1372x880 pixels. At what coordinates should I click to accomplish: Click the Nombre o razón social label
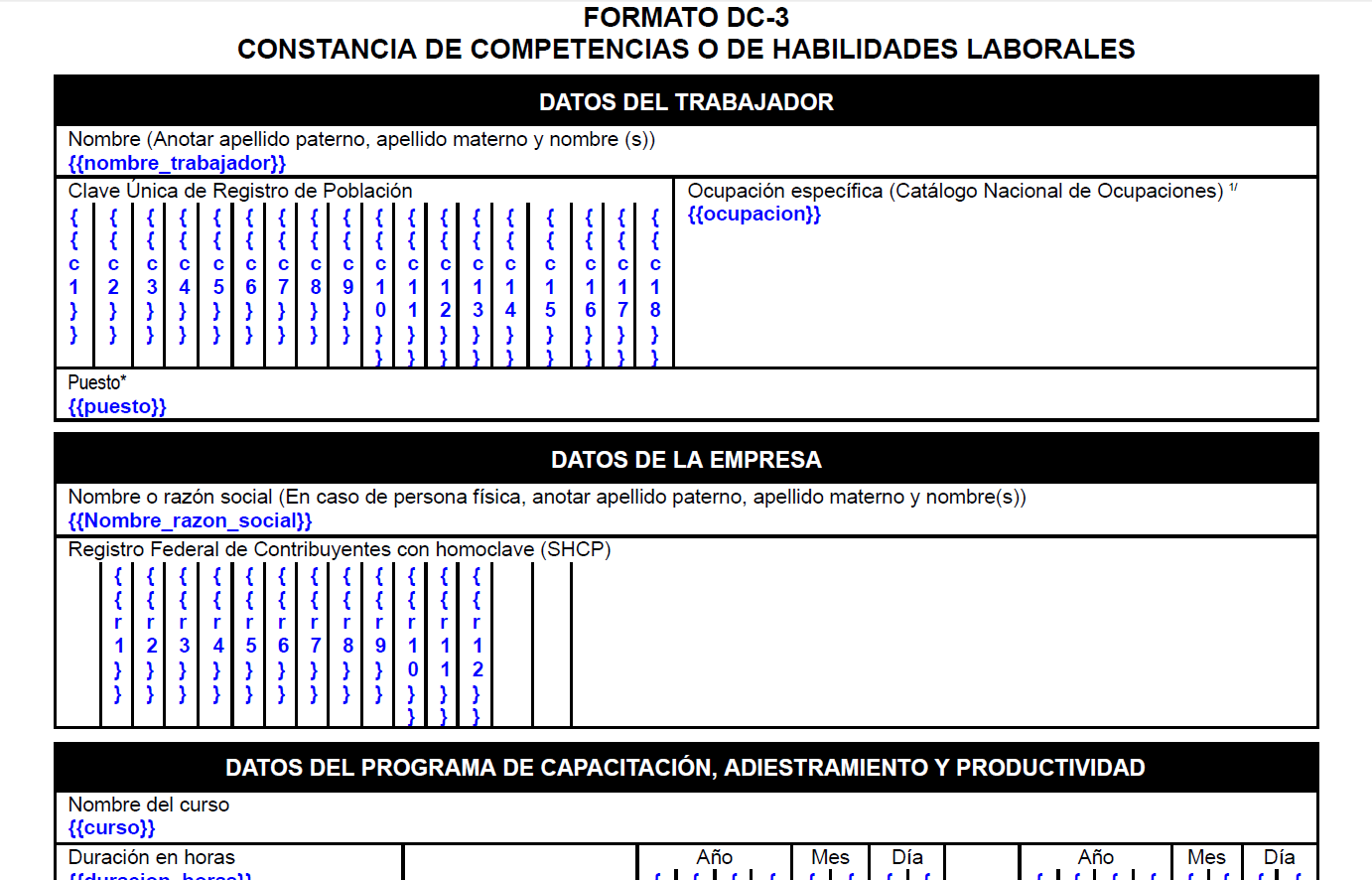click(x=547, y=497)
